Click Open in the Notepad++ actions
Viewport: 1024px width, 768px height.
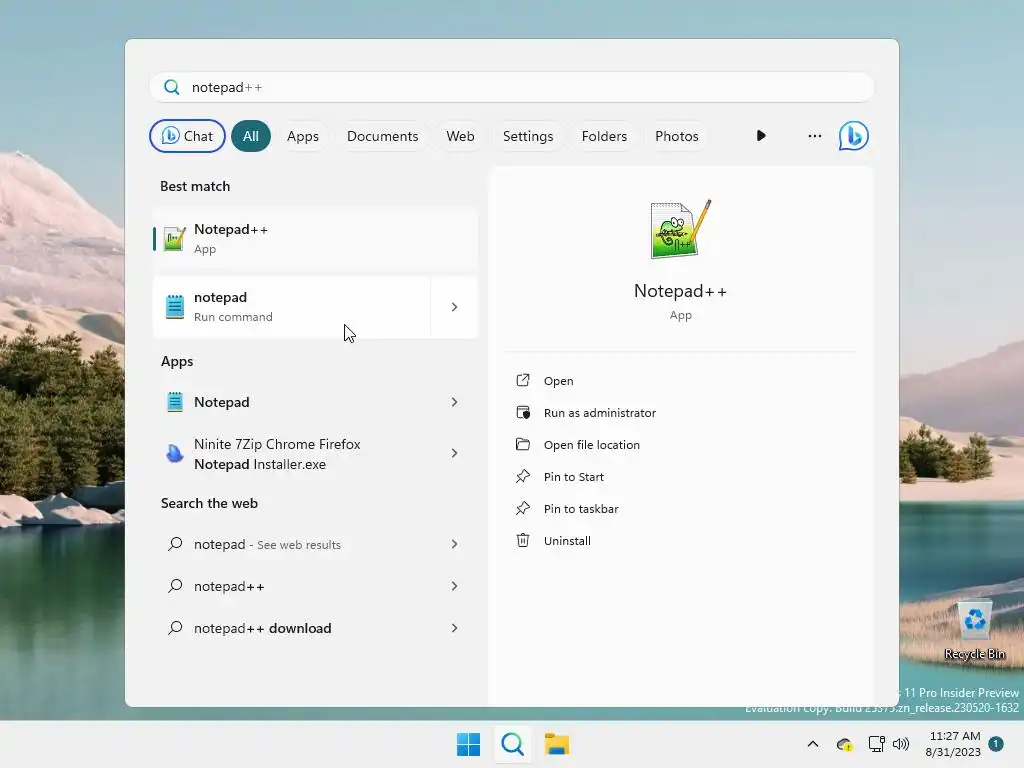[x=558, y=381]
